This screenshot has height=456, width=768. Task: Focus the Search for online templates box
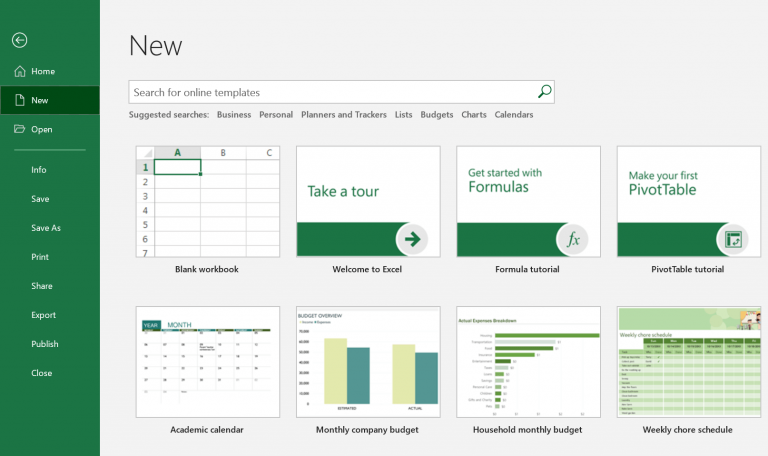(x=341, y=92)
